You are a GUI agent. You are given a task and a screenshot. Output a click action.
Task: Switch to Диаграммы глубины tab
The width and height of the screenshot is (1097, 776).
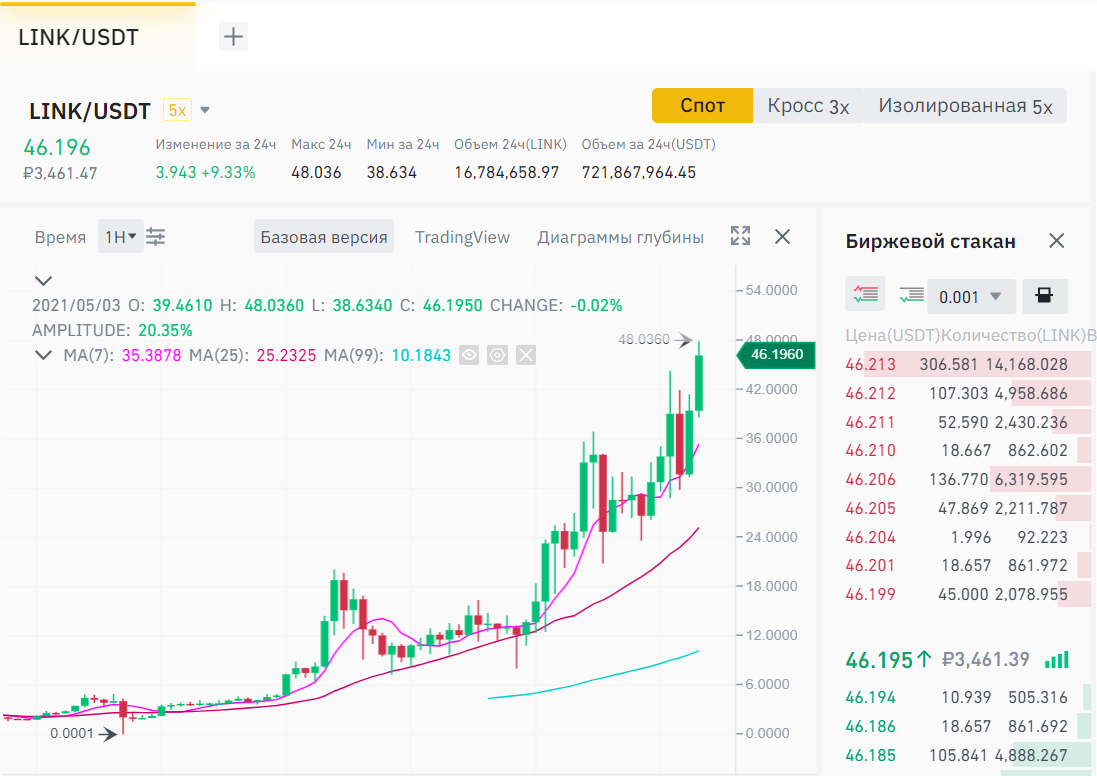pos(620,237)
